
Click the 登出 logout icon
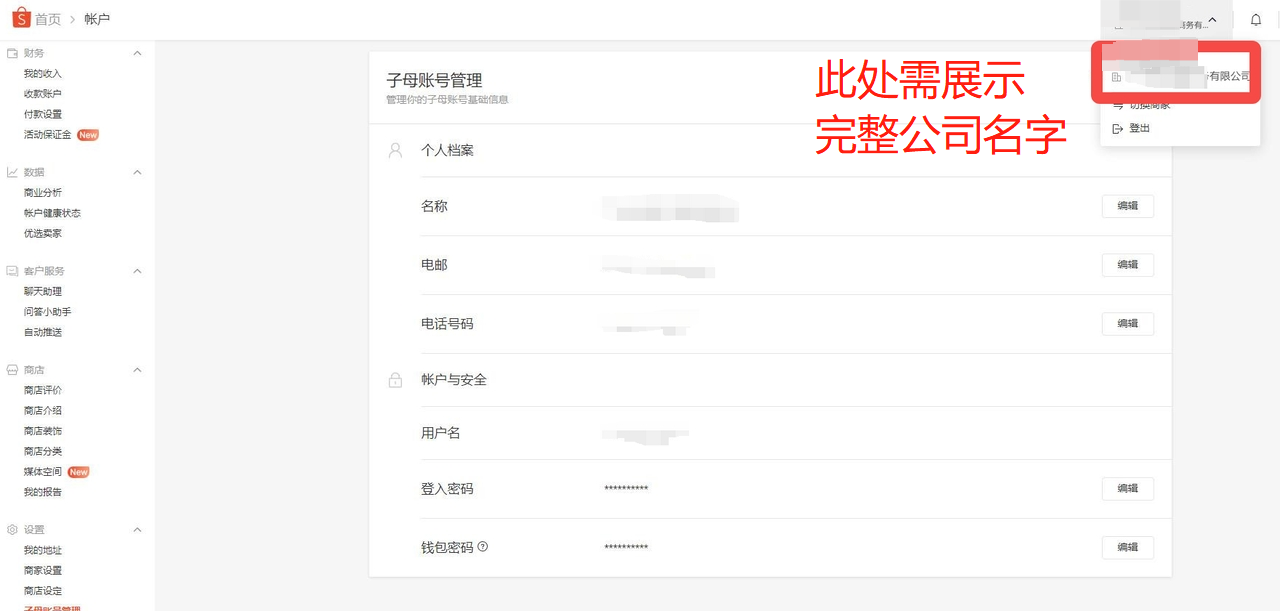click(x=1118, y=129)
